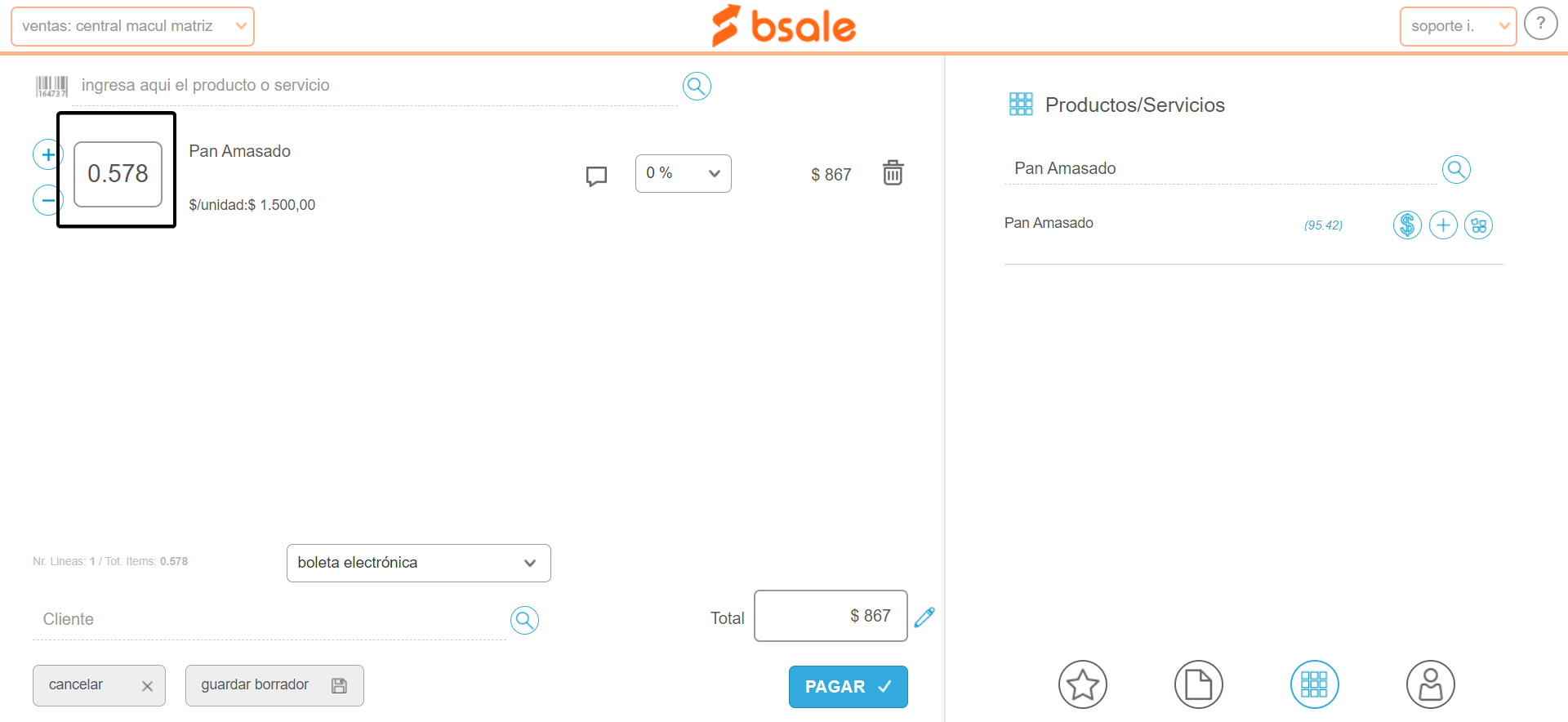Edit the total with the pencil icon

(924, 617)
